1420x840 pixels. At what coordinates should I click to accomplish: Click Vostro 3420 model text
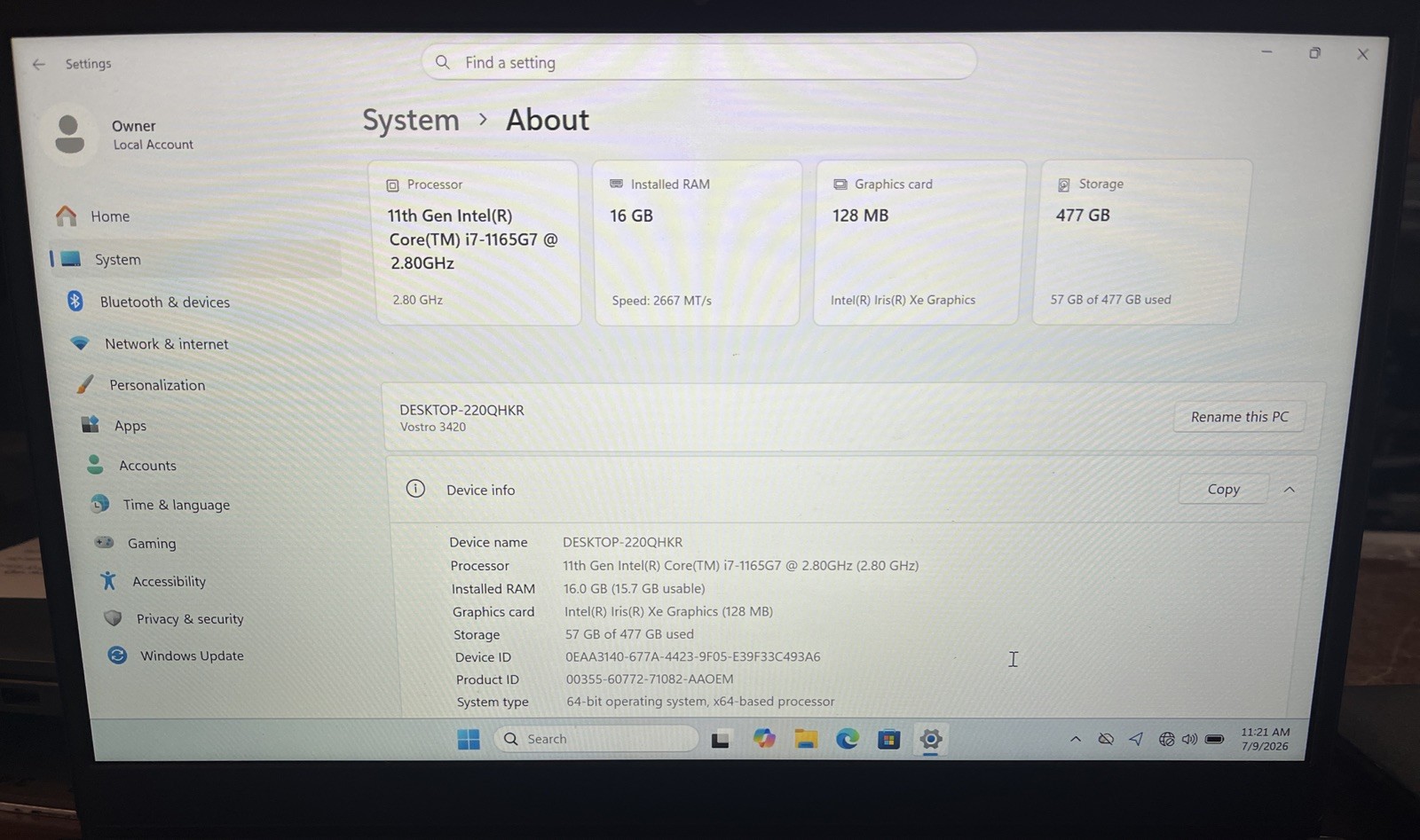pos(433,427)
